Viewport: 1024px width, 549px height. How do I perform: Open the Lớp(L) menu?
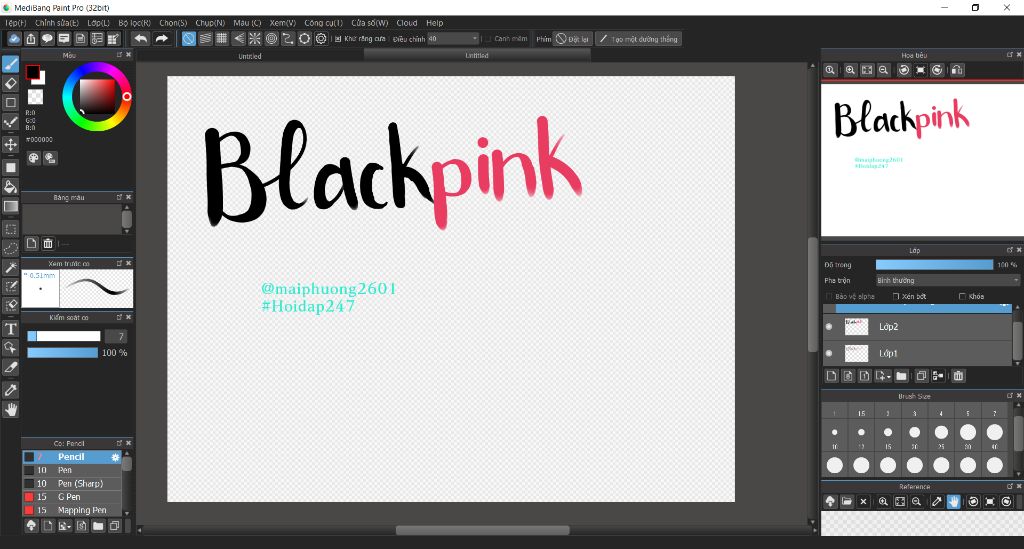click(99, 23)
